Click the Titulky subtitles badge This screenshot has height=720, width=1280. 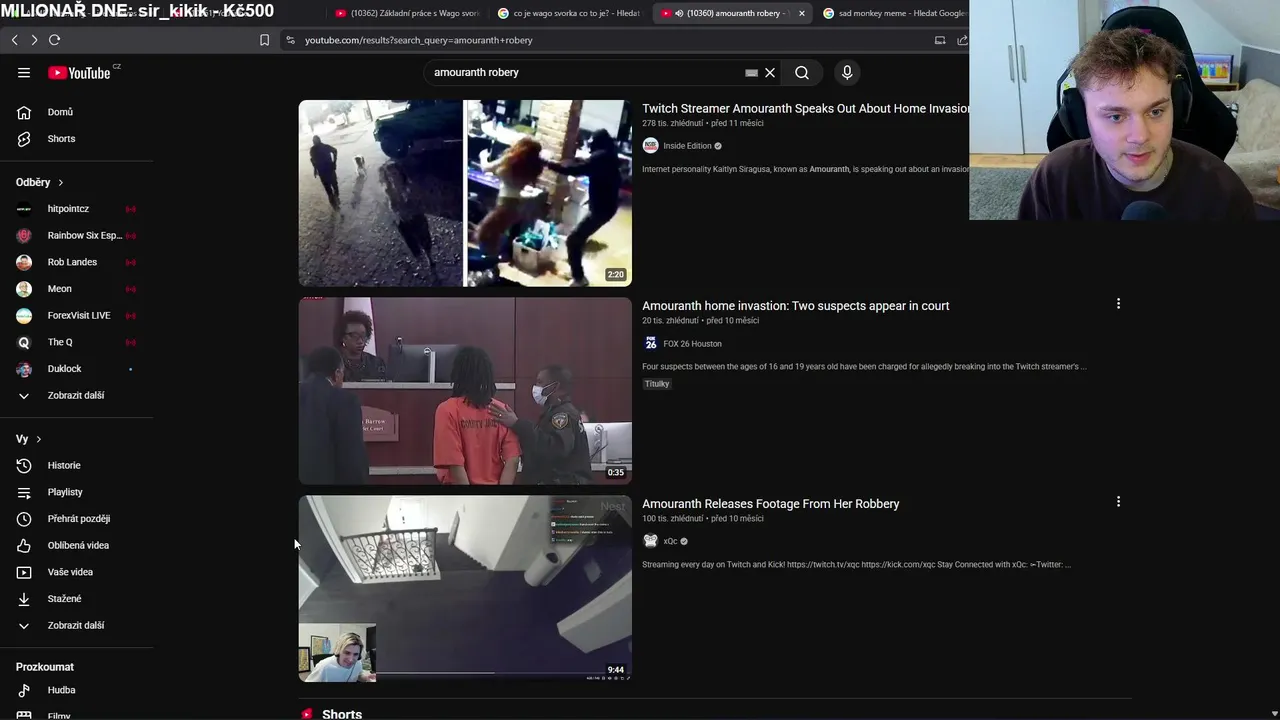[657, 384]
